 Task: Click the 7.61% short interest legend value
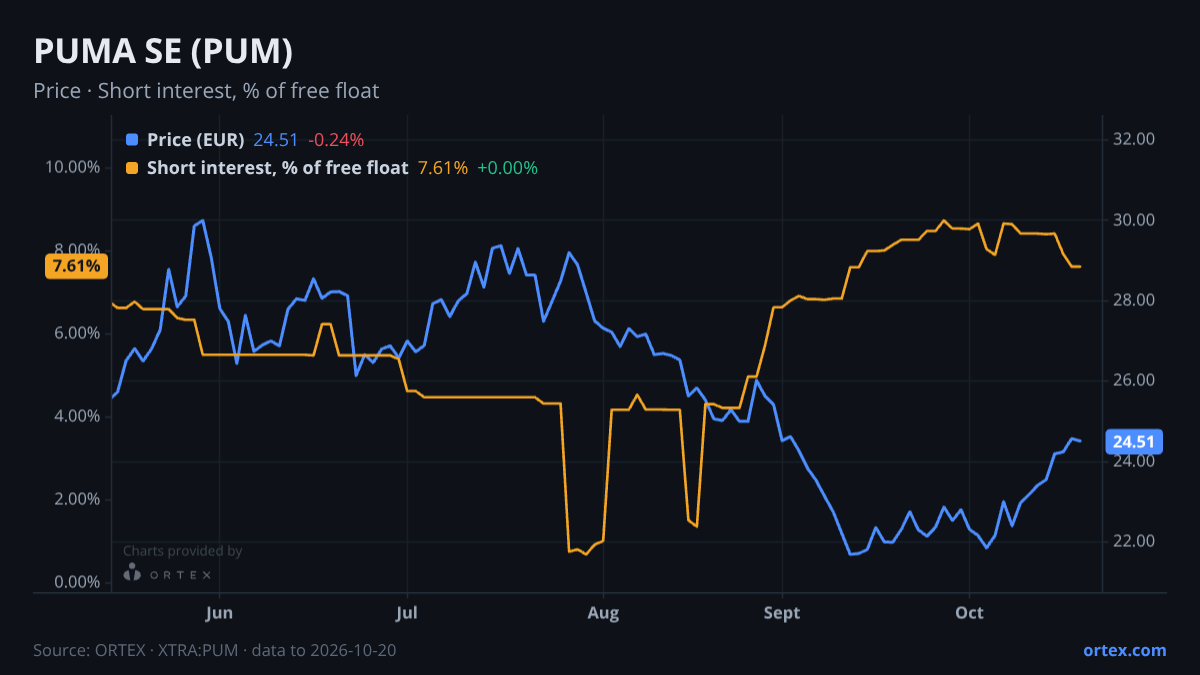click(x=443, y=168)
